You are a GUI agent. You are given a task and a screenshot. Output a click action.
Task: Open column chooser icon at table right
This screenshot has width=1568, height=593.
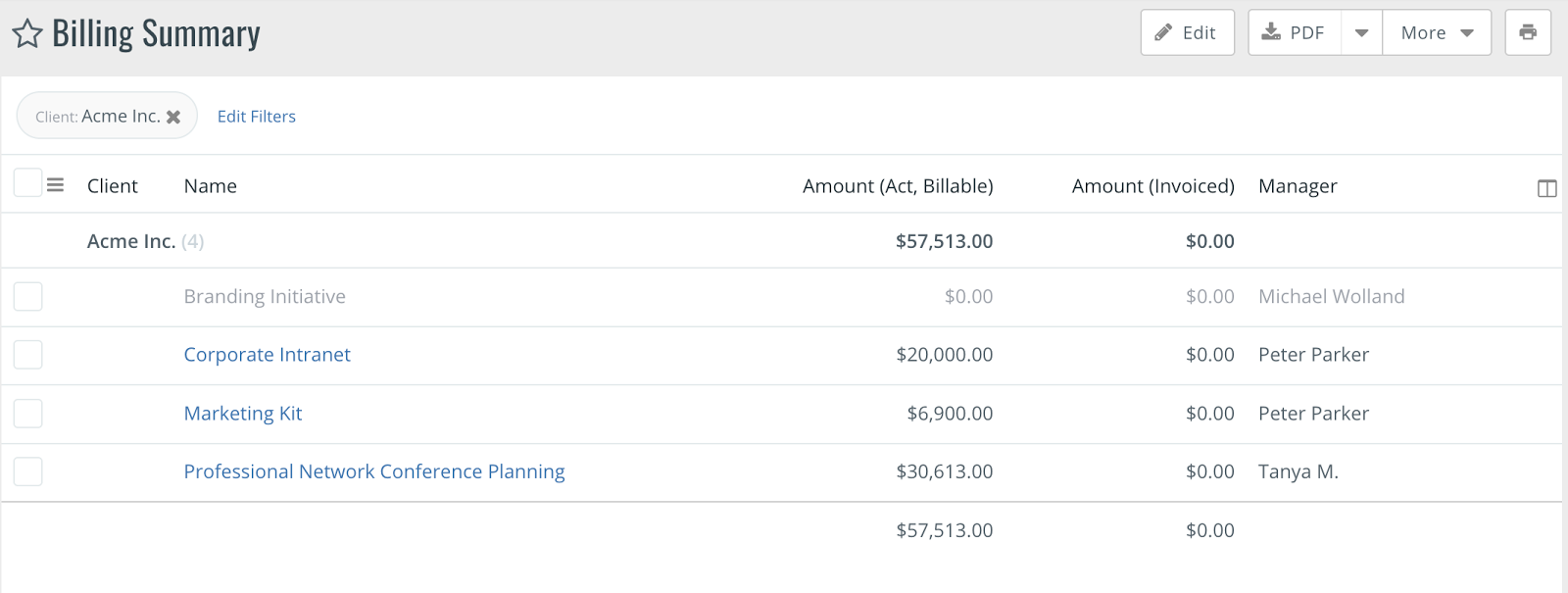[1546, 188]
